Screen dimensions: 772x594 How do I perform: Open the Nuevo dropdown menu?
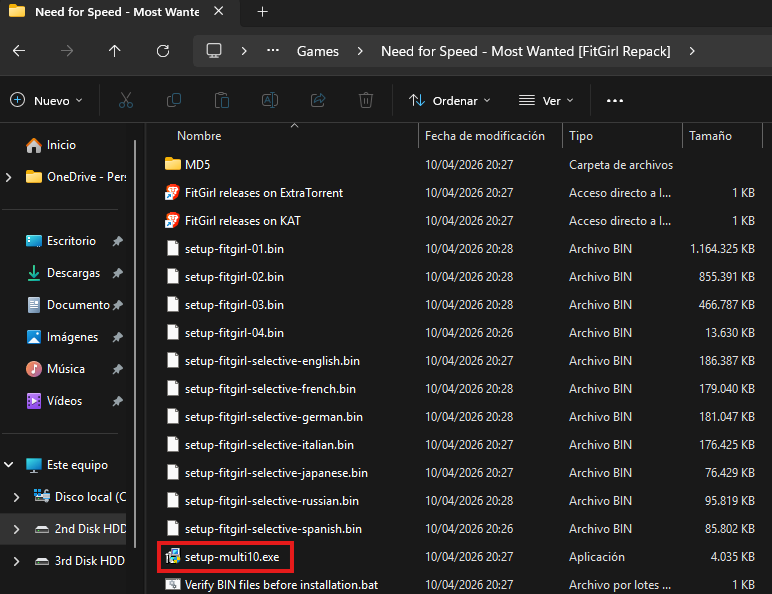tap(47, 100)
